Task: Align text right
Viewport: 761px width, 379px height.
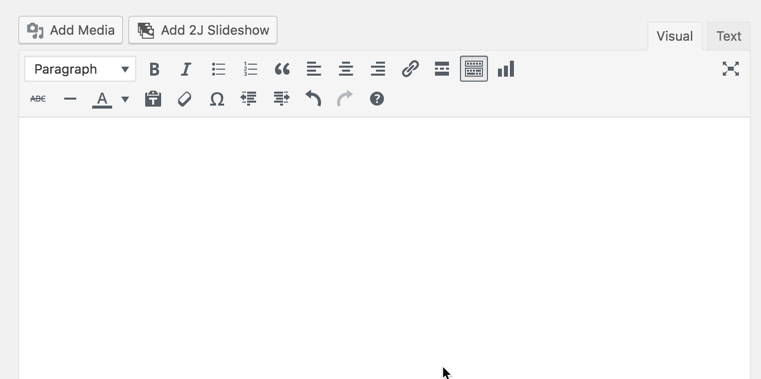Action: pyautogui.click(x=378, y=69)
